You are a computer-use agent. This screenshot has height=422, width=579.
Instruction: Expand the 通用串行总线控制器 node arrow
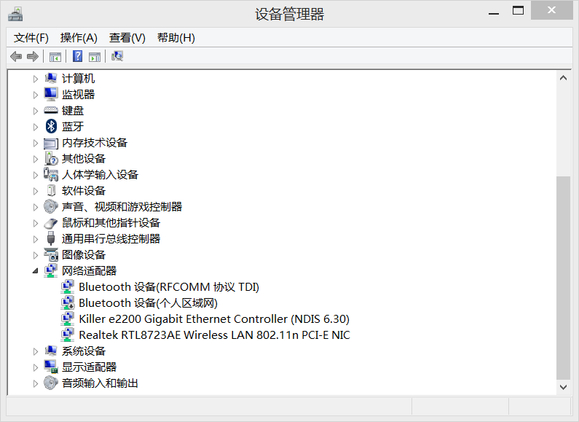coord(35,239)
